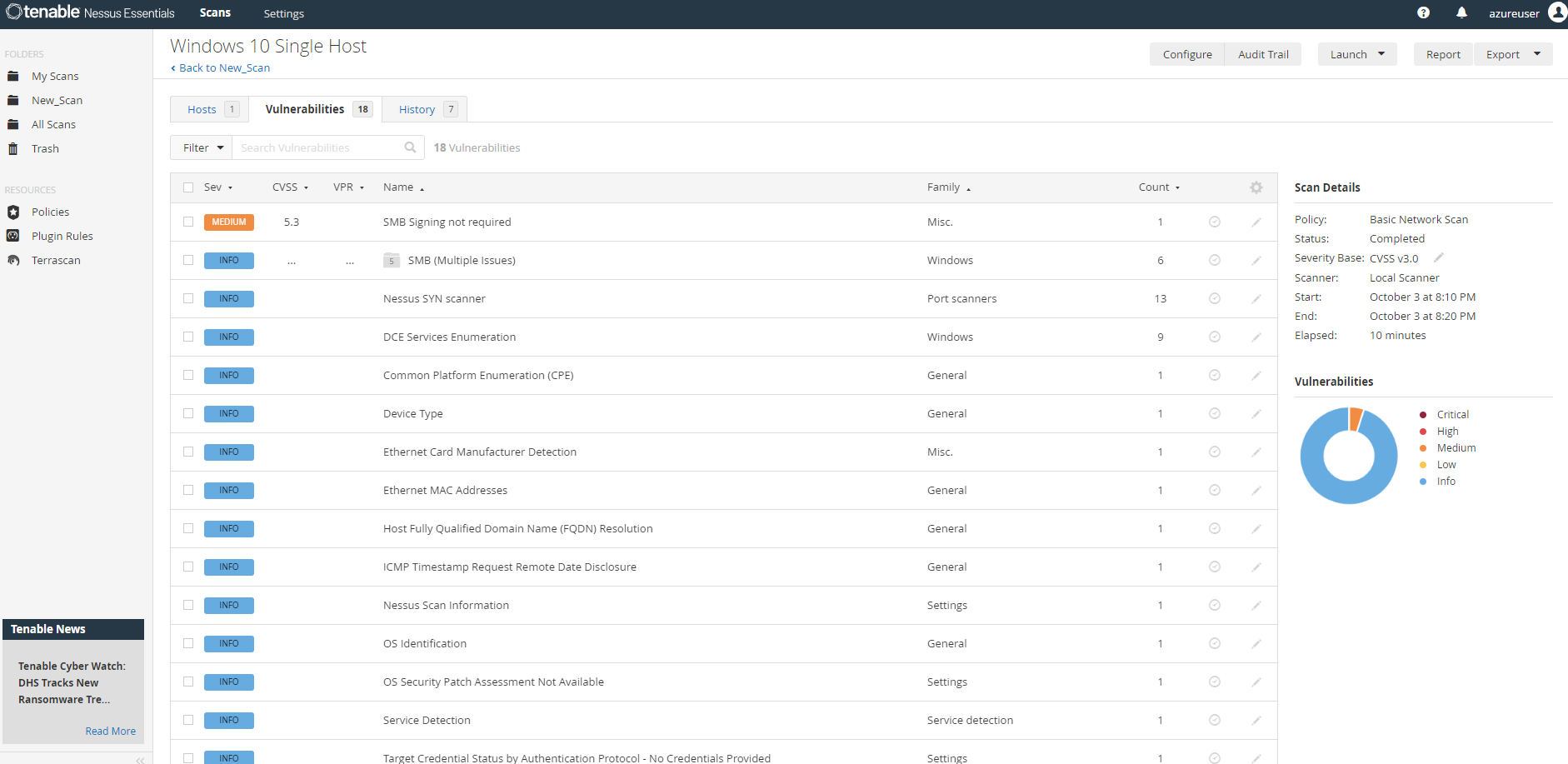1568x764 pixels.
Task: Click the circle-check icon for DCE Services Enumeration
Action: [x=1215, y=337]
